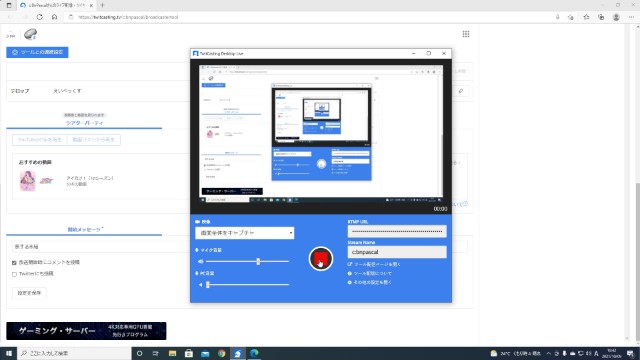Toggle the comment on broadcast start checkbox
This screenshot has height=360, width=640.
pyautogui.click(x=14, y=263)
